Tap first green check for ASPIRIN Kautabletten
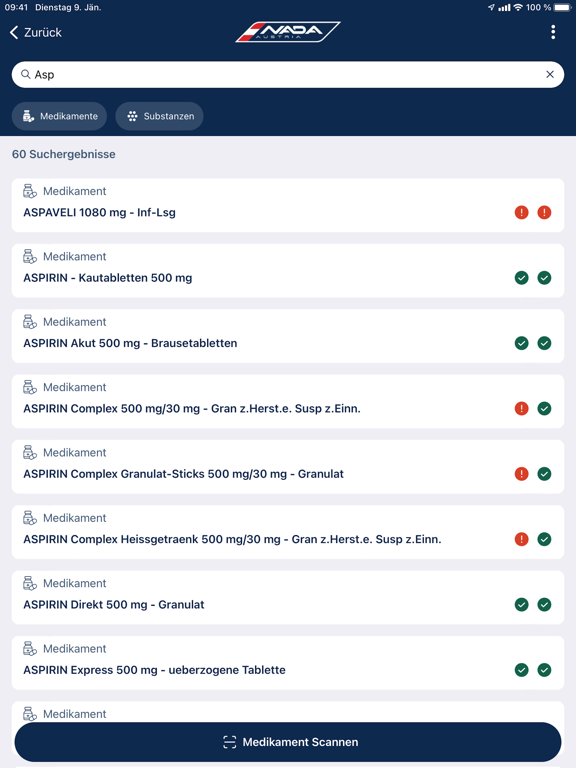 (522, 278)
